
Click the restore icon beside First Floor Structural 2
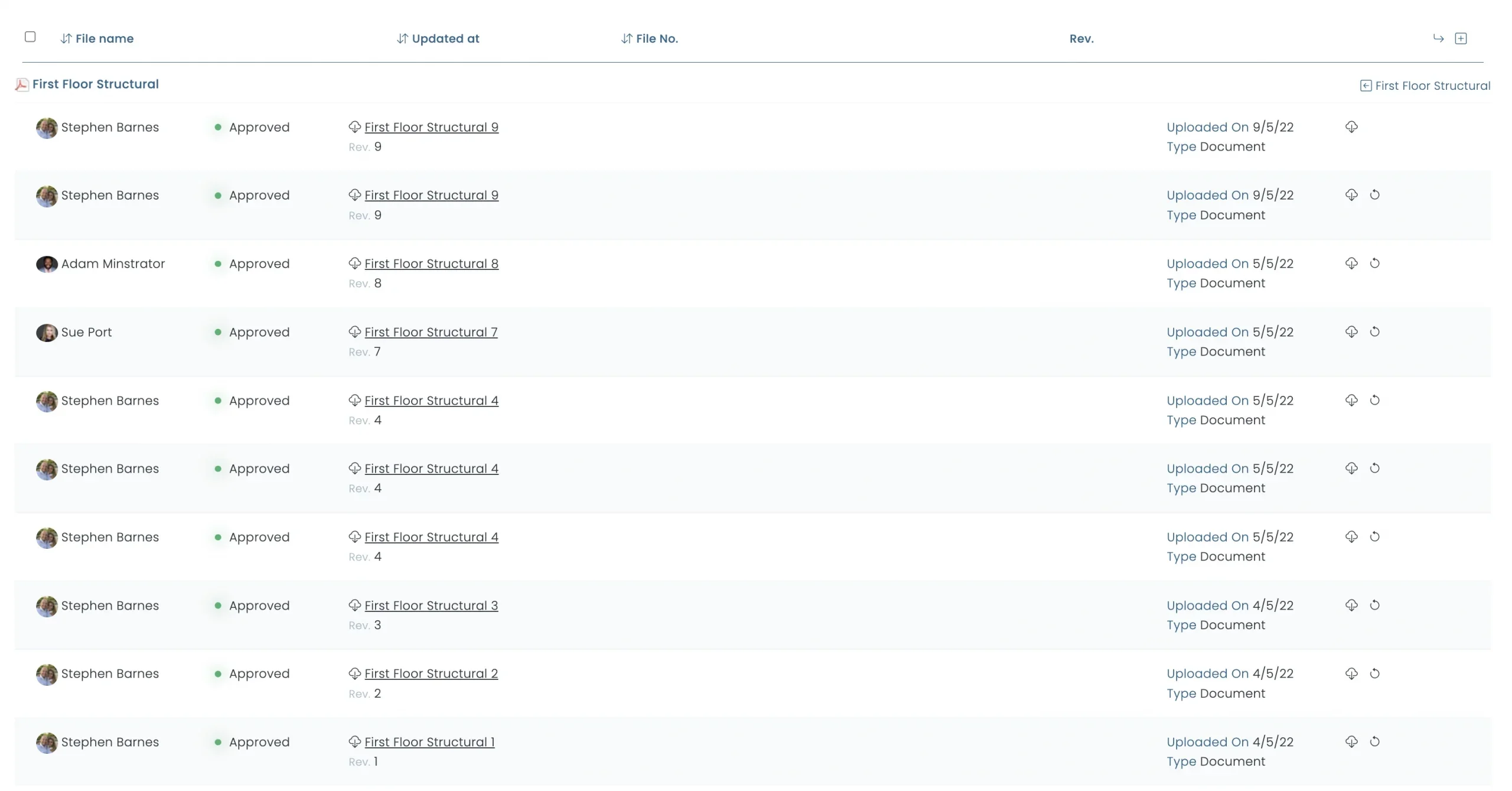point(1374,673)
